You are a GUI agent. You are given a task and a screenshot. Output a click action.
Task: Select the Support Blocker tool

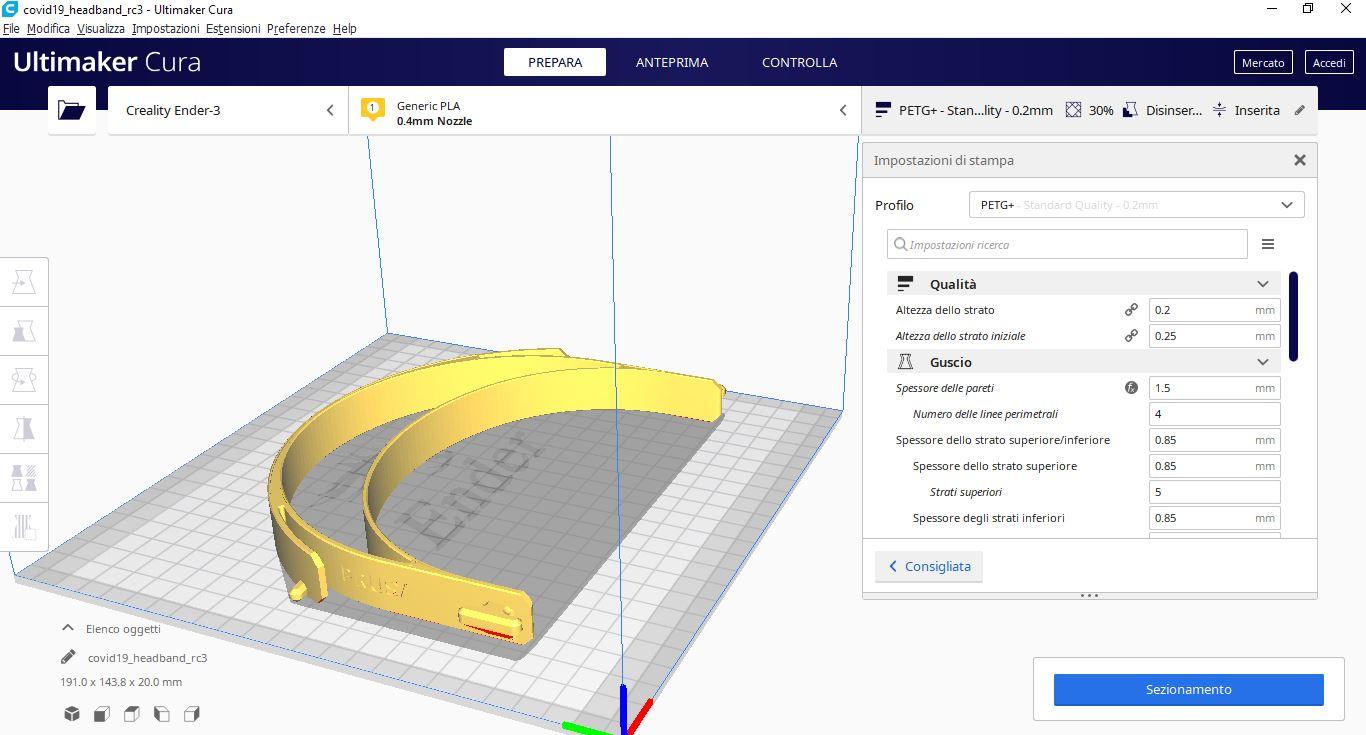pos(24,526)
